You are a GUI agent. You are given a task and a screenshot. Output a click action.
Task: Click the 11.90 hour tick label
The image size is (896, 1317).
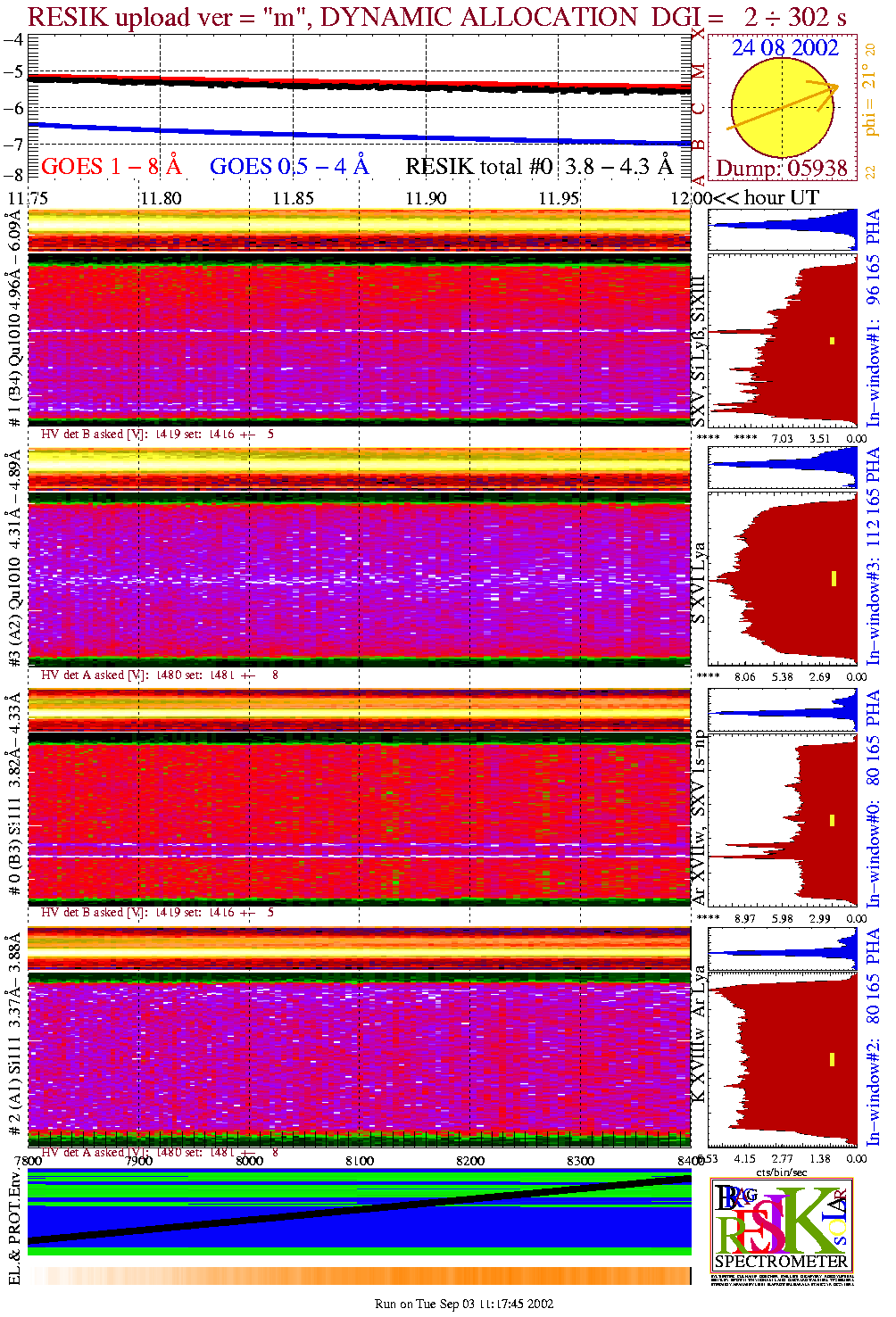(426, 198)
